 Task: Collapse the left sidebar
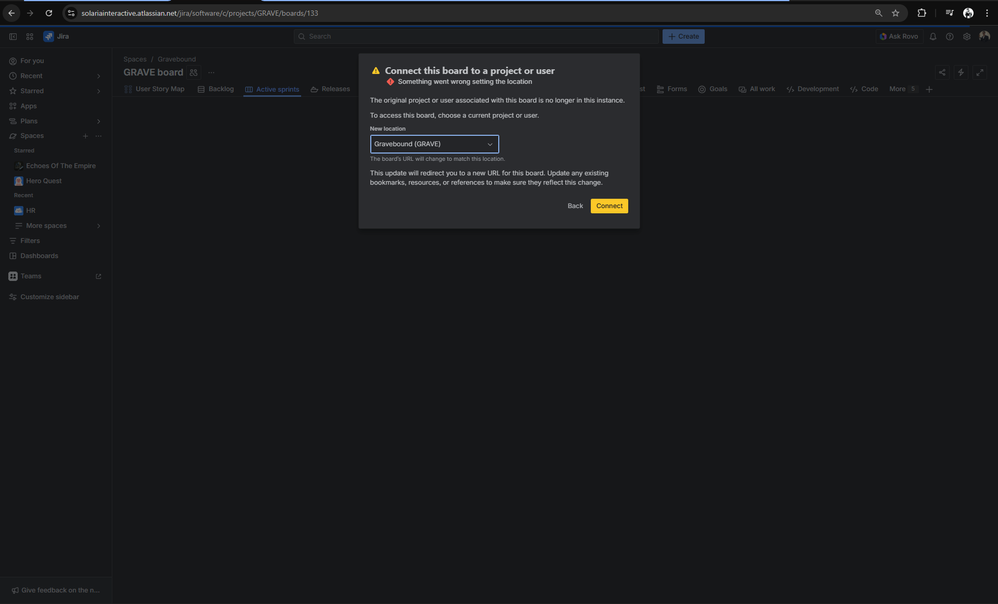coord(9,36)
